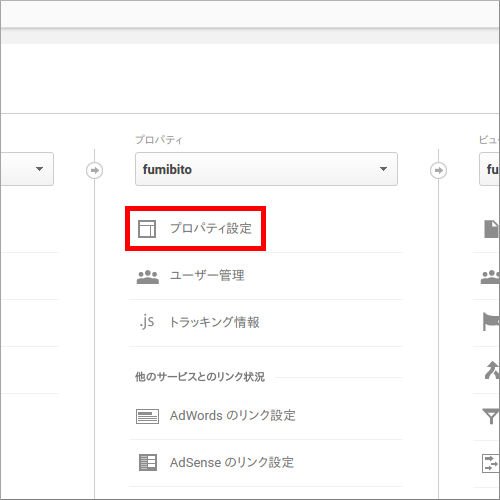Click the プロパティ設定 link
Screen dimensions: 500x500
pos(211,229)
